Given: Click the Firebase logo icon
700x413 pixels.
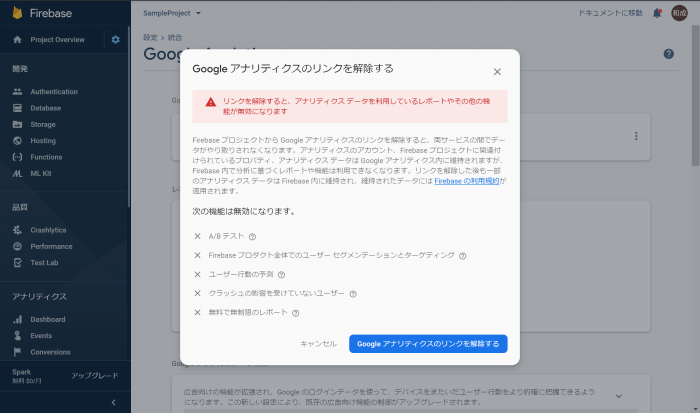Looking at the screenshot, I should (17, 13).
